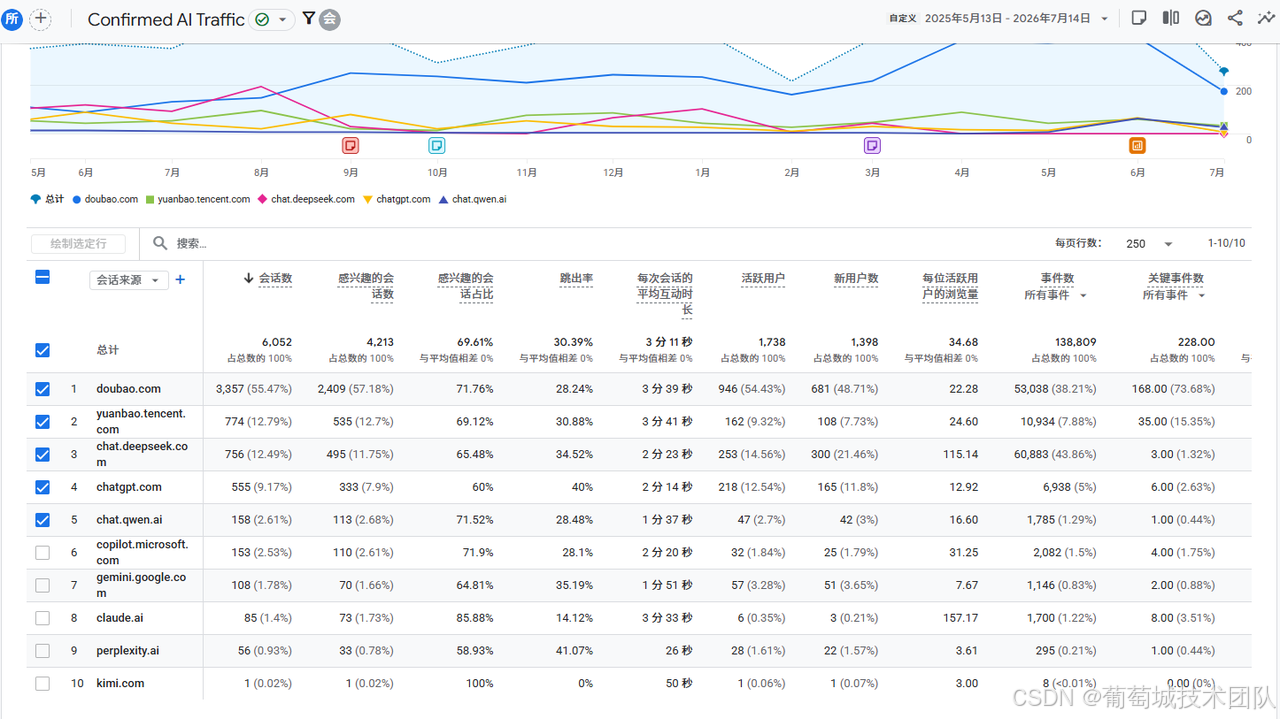Click the gray 会 filter chip
The width and height of the screenshot is (1280, 719).
pyautogui.click(x=329, y=19)
